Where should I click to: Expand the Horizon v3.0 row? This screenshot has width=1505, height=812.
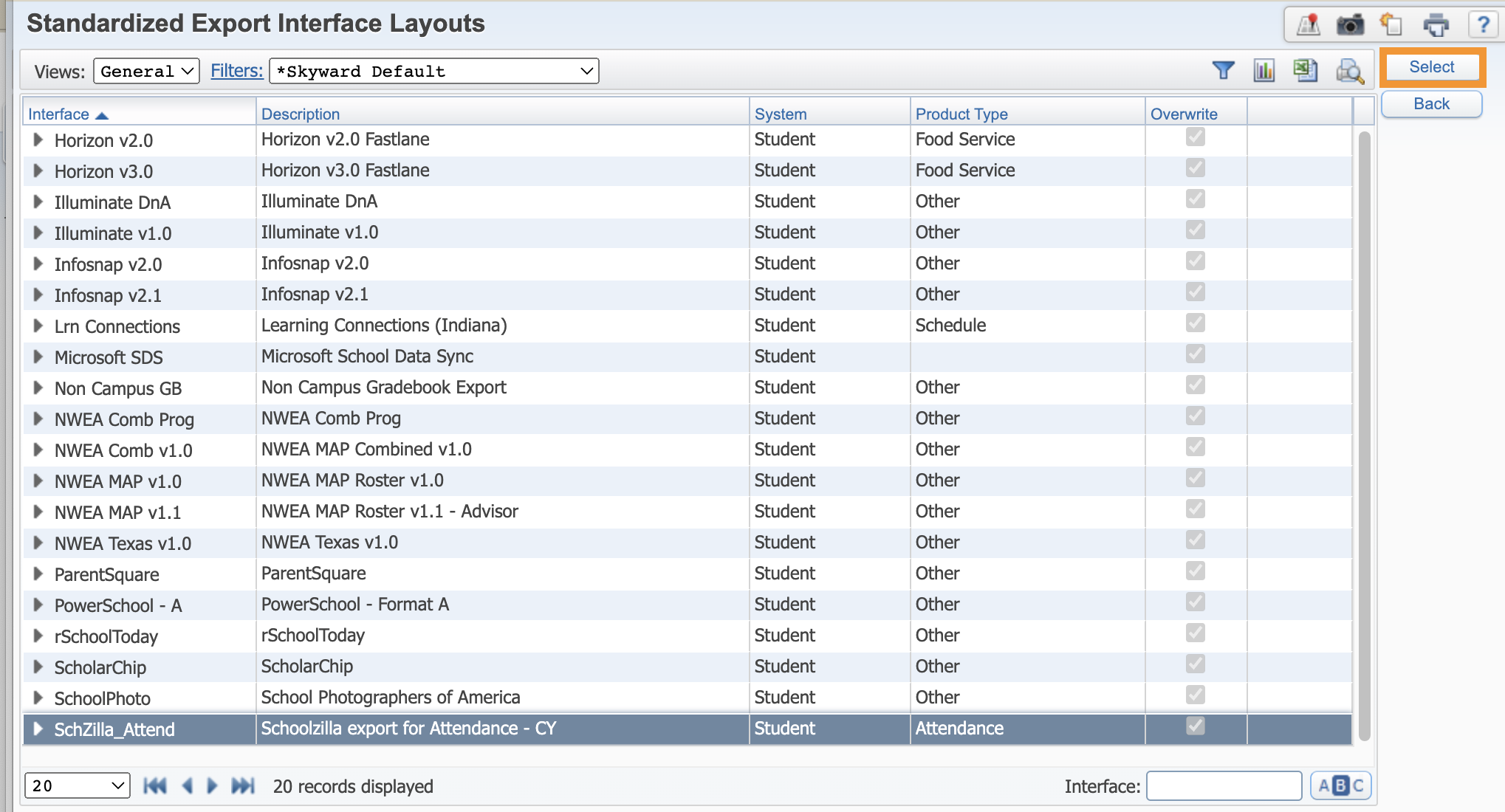[x=38, y=171]
